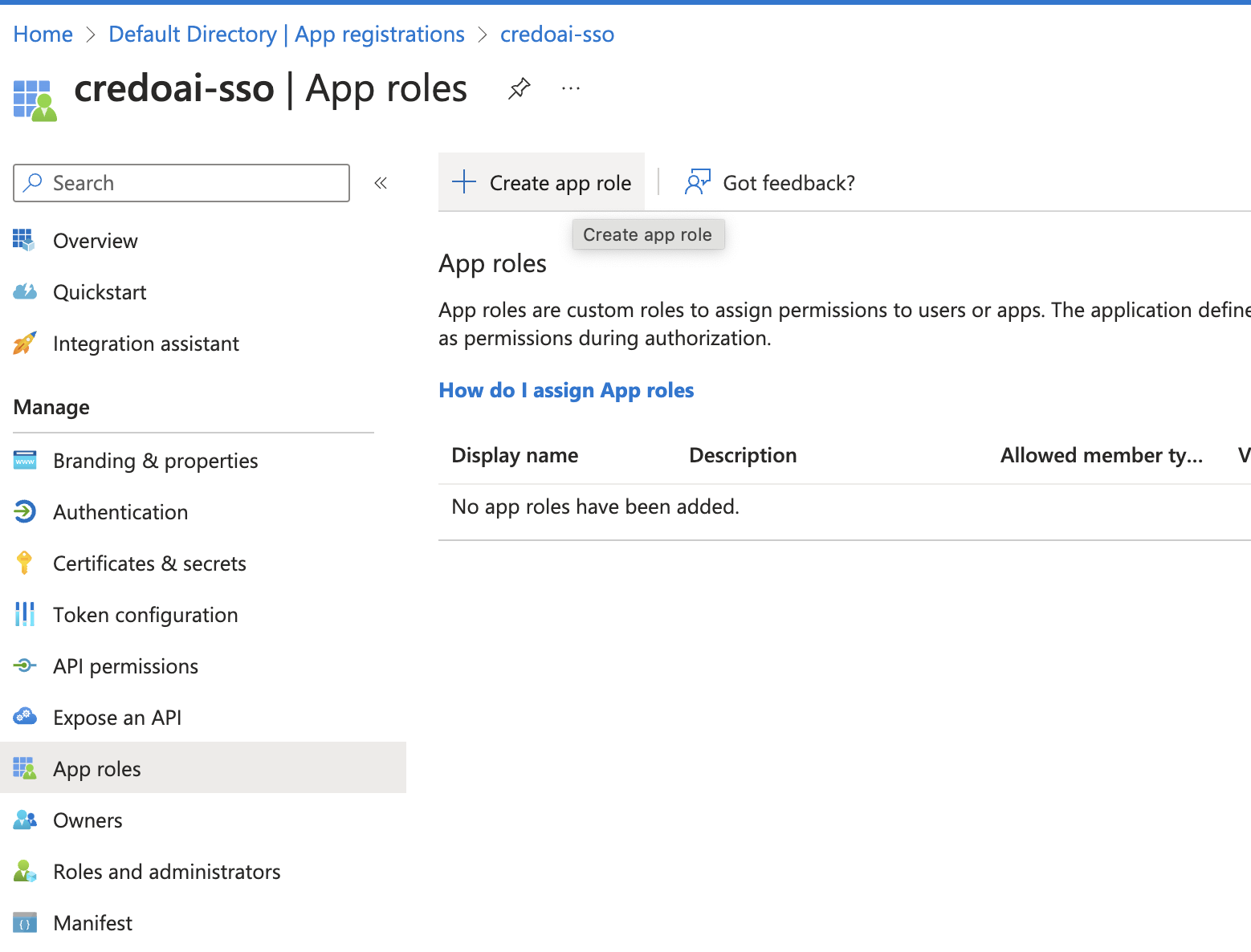Collapse the sidebar with the double chevron
Screen dimensions: 1251x952
pos(381,183)
